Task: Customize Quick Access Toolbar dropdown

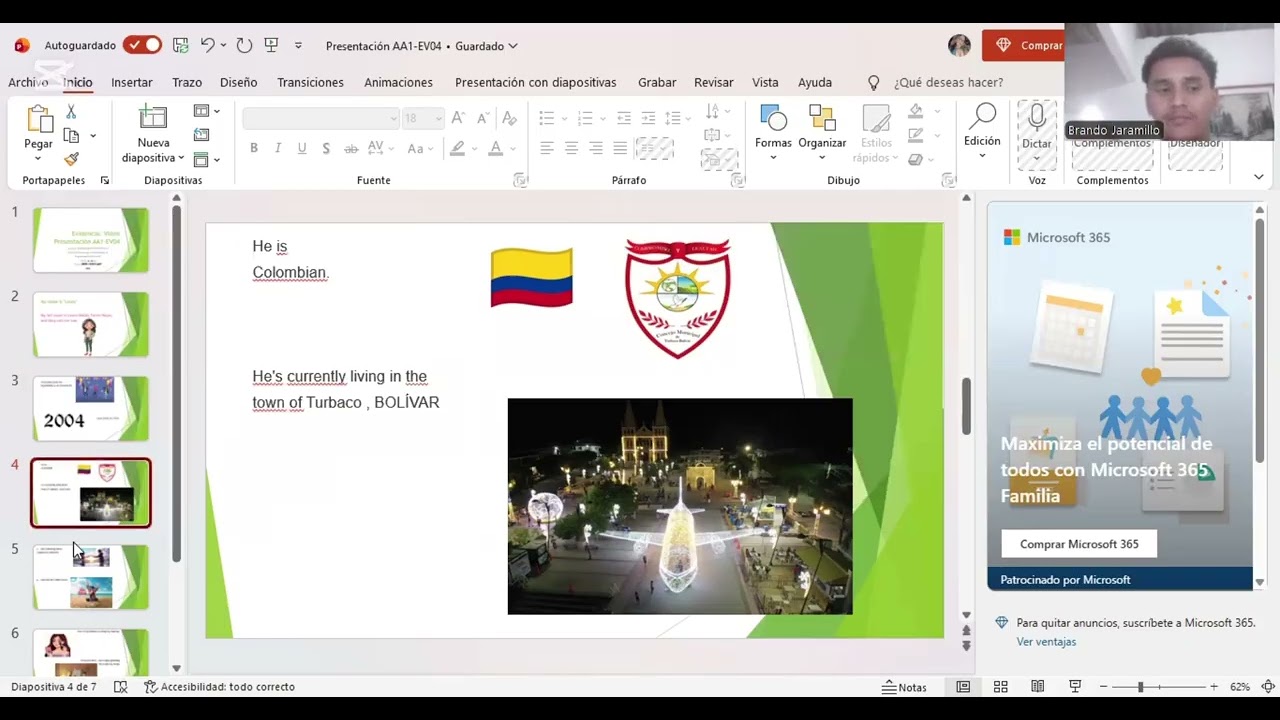Action: click(x=298, y=45)
